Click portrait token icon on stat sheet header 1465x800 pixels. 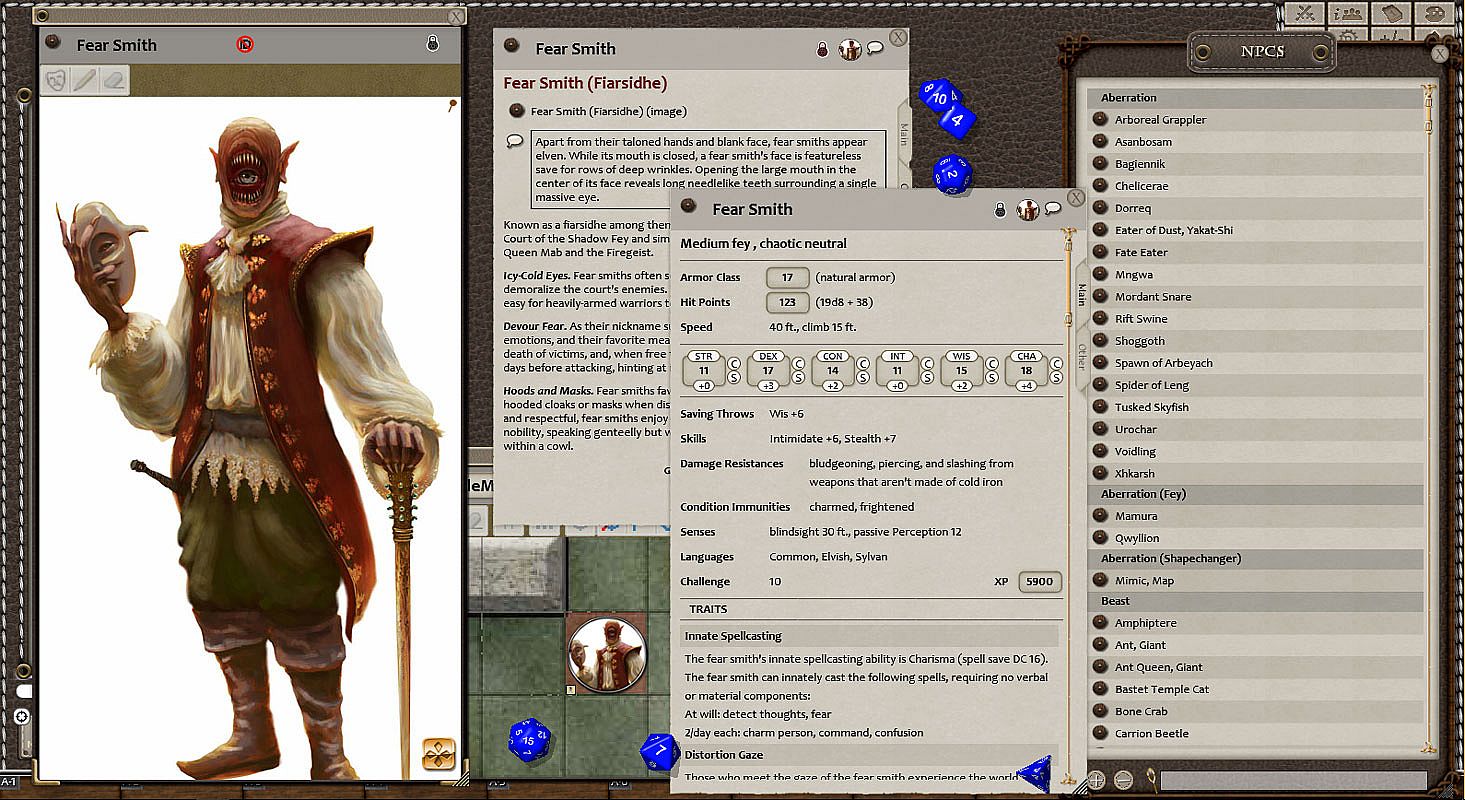pyautogui.click(x=1028, y=209)
